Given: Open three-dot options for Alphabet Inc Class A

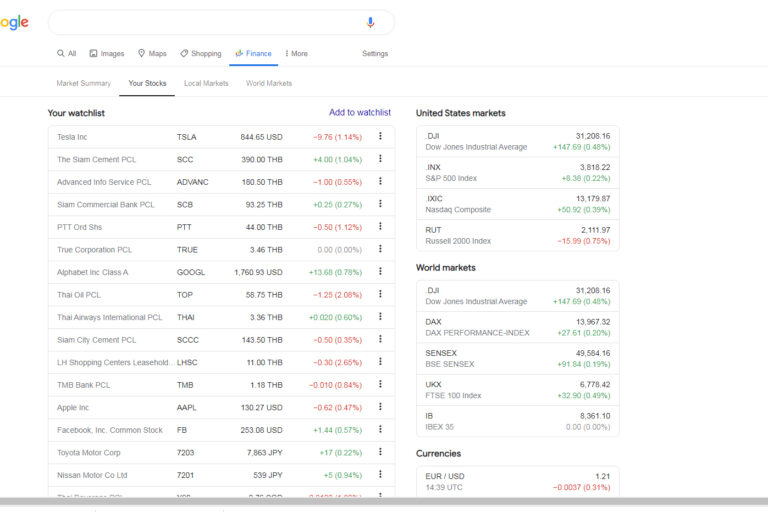Looking at the screenshot, I should pyautogui.click(x=380, y=272).
